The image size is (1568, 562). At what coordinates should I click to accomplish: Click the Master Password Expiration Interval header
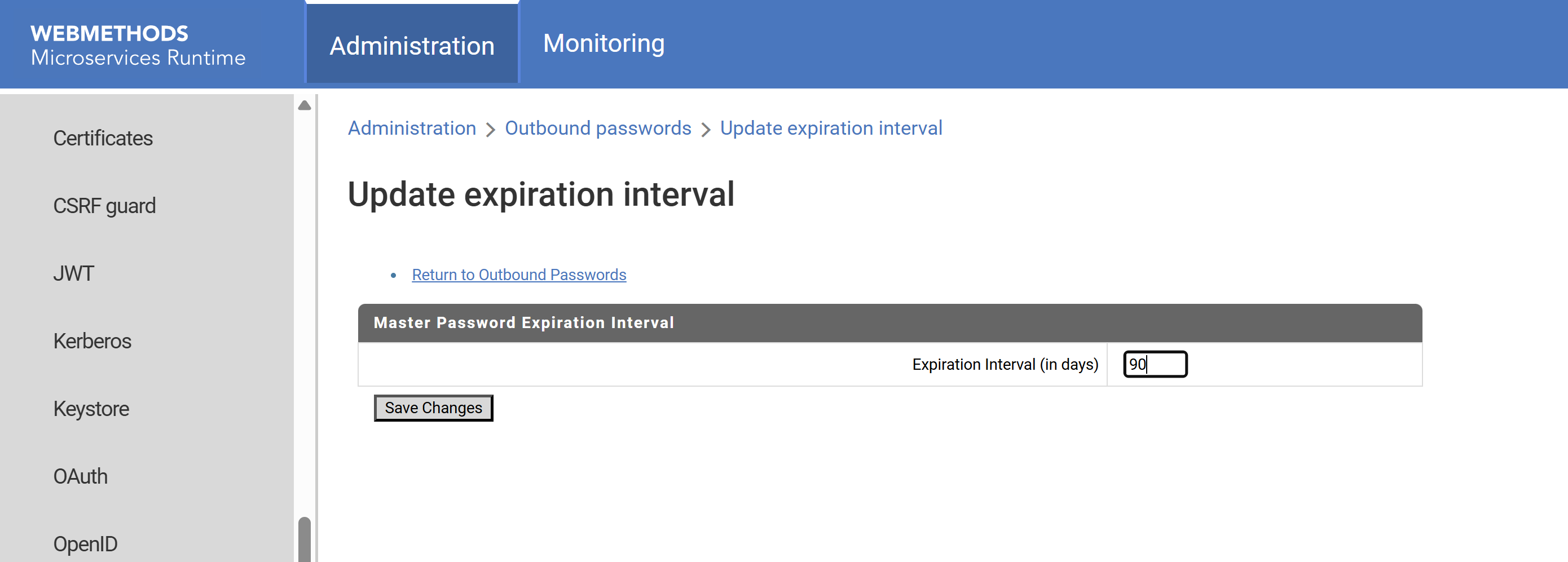(523, 322)
